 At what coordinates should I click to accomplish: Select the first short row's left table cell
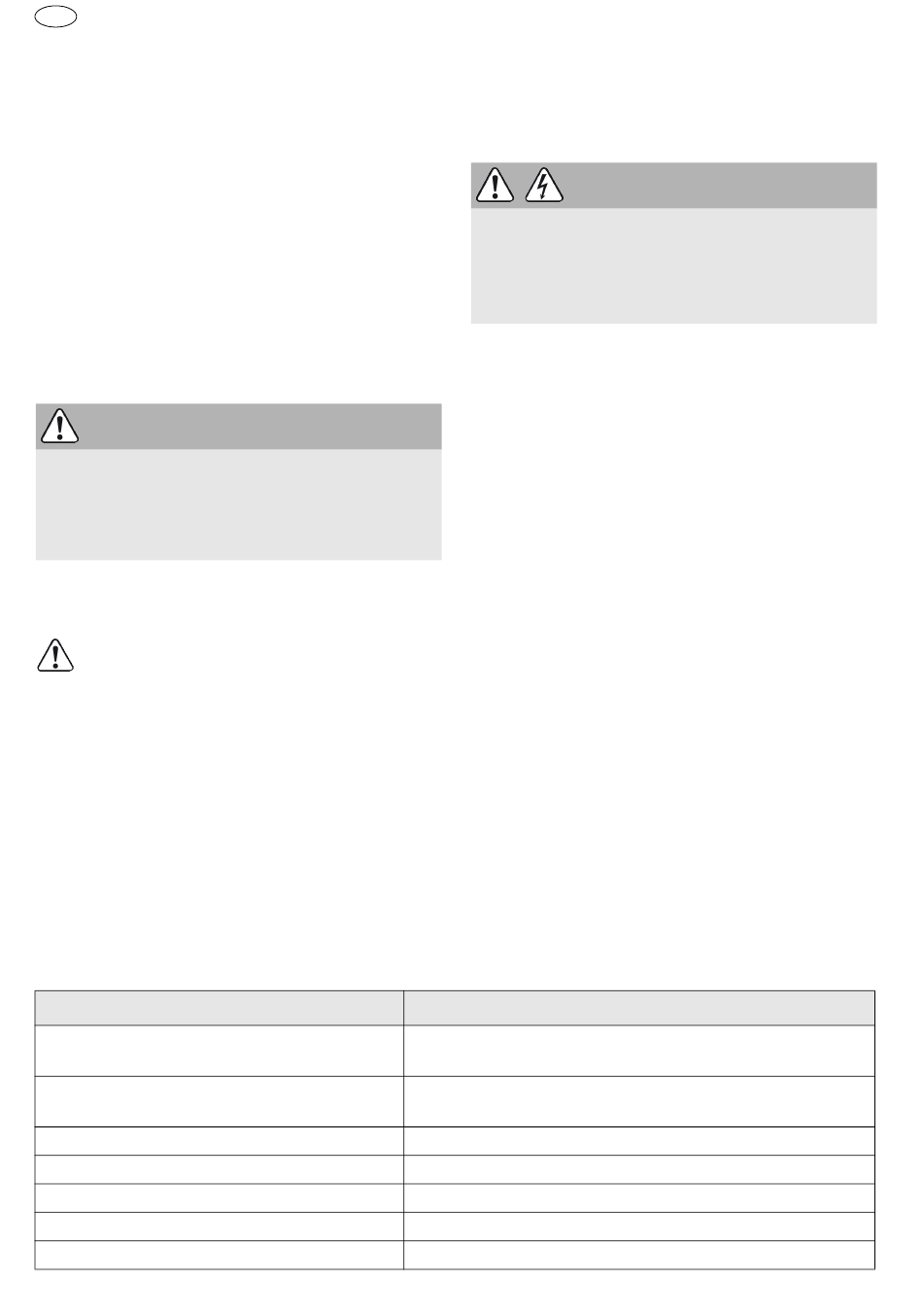[220, 1141]
